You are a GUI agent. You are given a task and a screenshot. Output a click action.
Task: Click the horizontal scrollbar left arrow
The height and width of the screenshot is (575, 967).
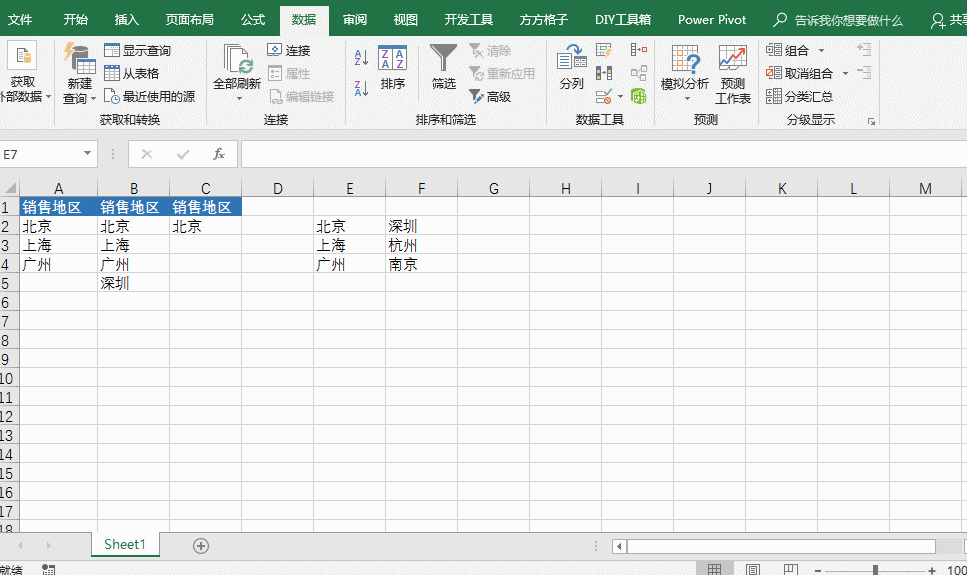pyautogui.click(x=619, y=546)
